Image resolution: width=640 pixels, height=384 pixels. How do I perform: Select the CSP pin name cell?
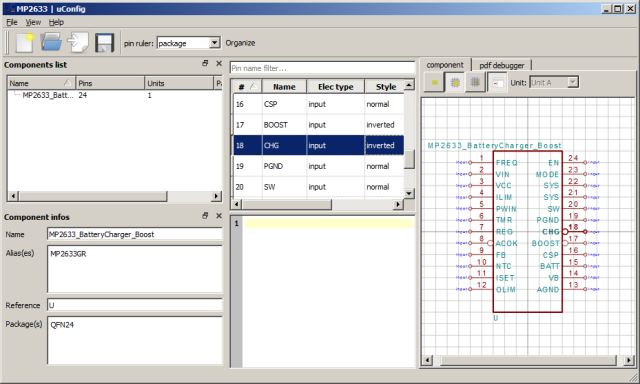click(284, 104)
